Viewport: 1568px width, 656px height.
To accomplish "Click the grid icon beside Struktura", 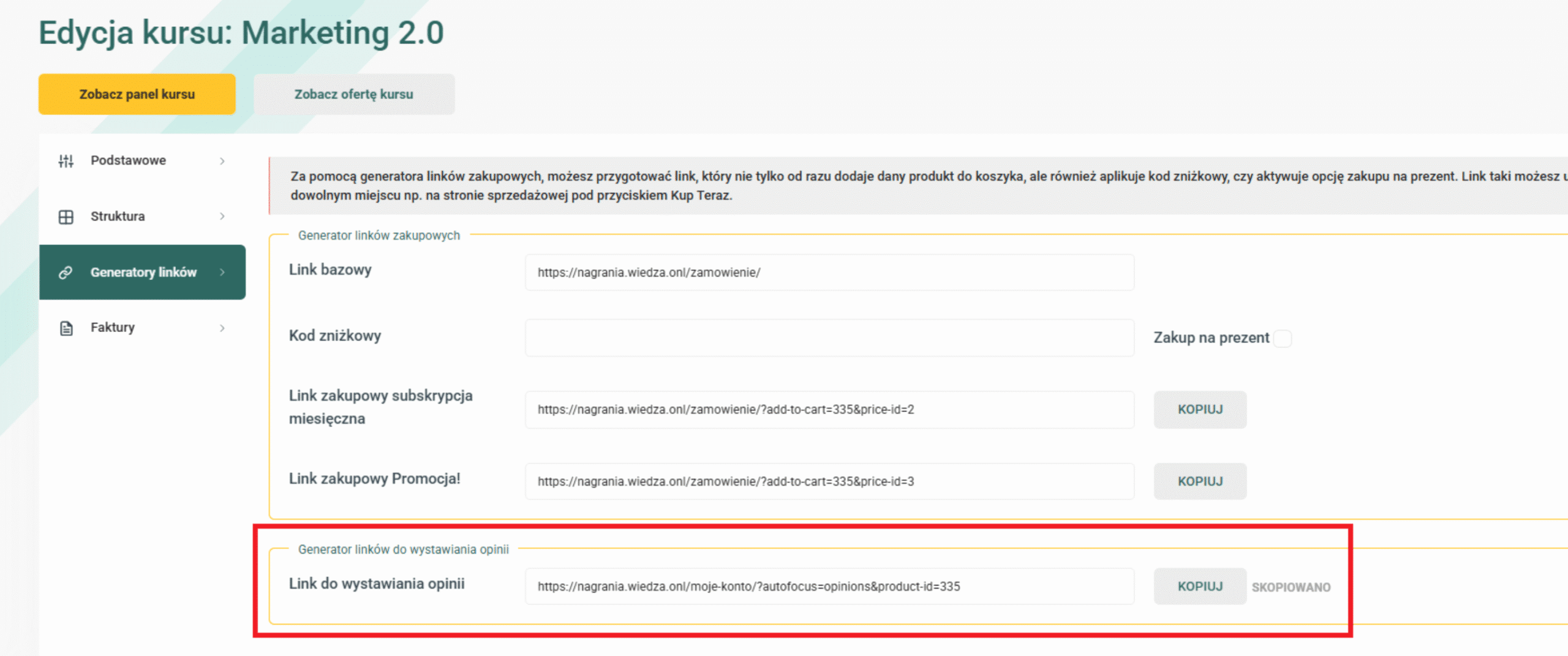I will click(x=66, y=217).
